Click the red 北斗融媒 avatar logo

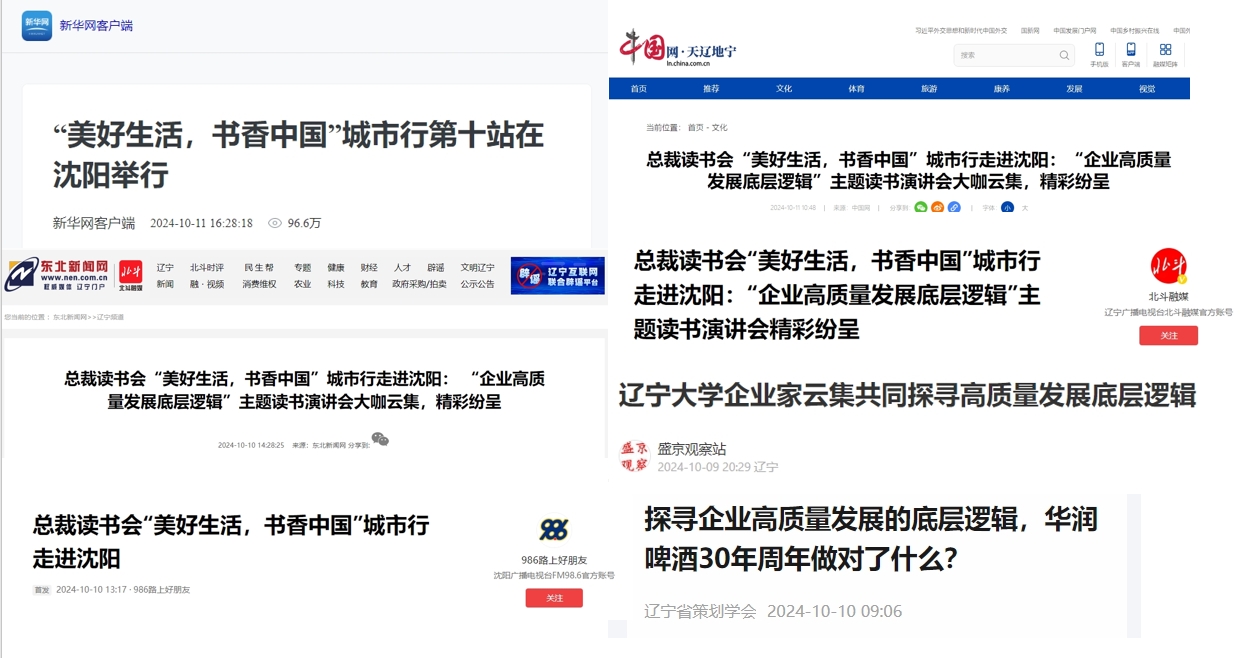pyautogui.click(x=1168, y=266)
